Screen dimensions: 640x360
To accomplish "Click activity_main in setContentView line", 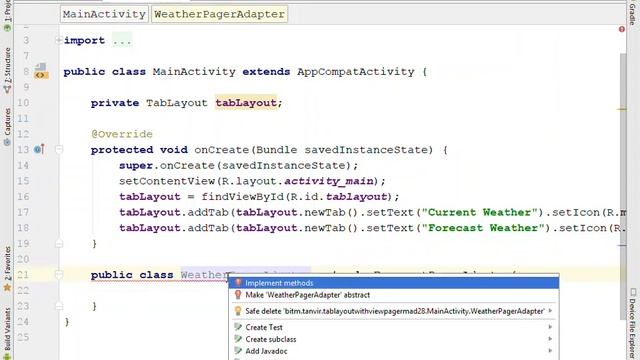I will pyautogui.click(x=329, y=181).
